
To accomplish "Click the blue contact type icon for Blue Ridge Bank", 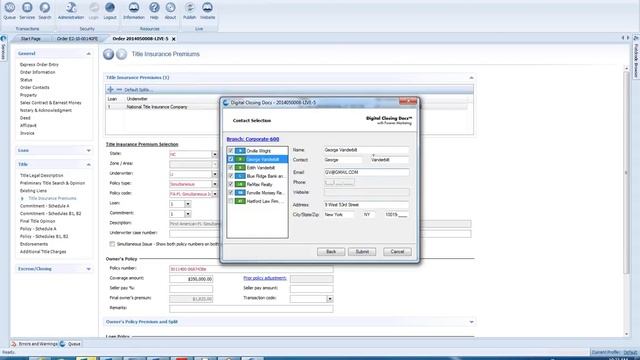I will point(240,176).
